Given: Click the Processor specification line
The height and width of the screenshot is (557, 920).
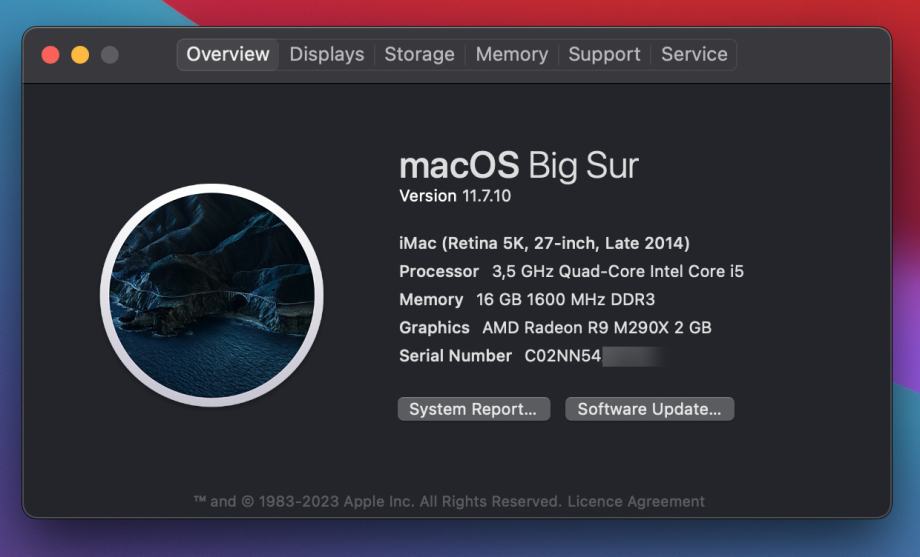Looking at the screenshot, I should pos(571,271).
